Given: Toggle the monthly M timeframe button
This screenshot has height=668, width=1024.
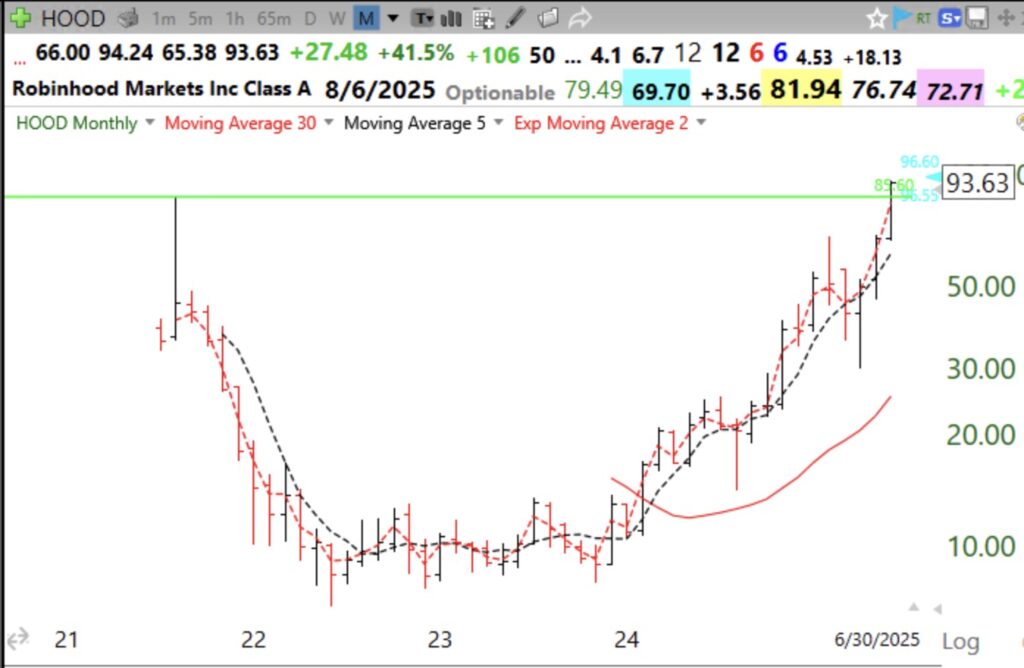Looking at the screenshot, I should tap(366, 18).
